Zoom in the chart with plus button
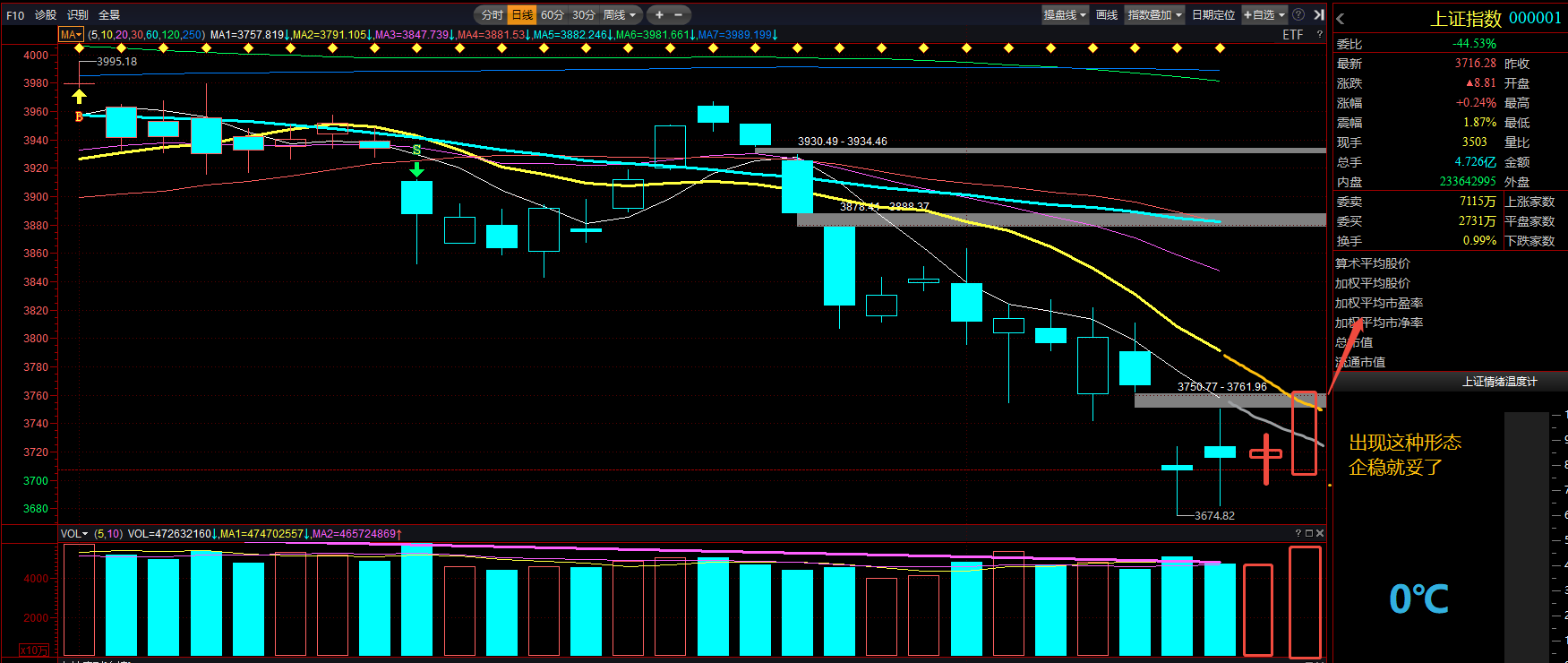Screen dimensions: 1568x663 tap(659, 14)
